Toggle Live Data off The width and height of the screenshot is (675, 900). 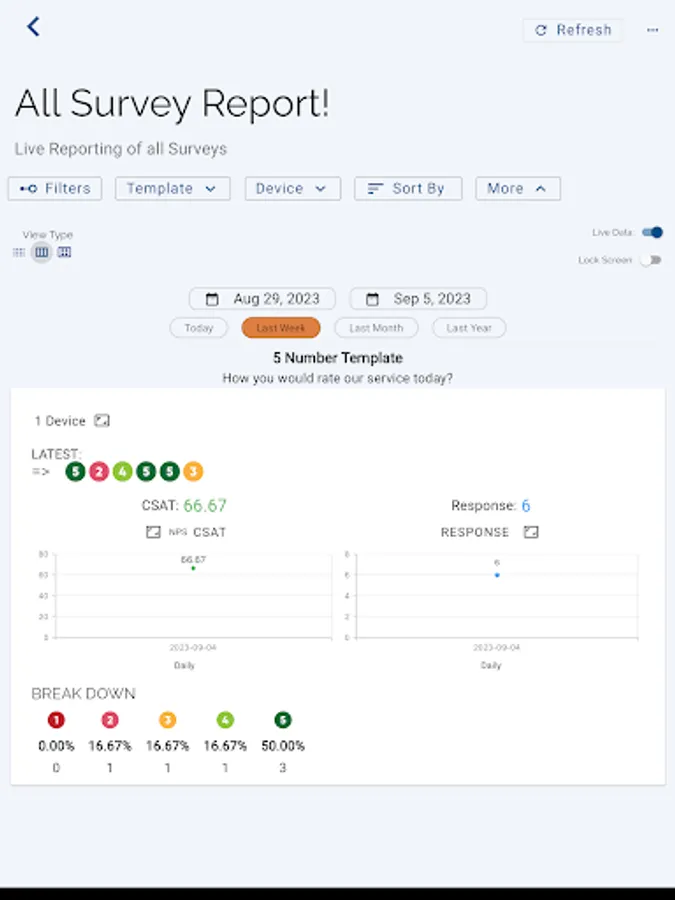651,232
